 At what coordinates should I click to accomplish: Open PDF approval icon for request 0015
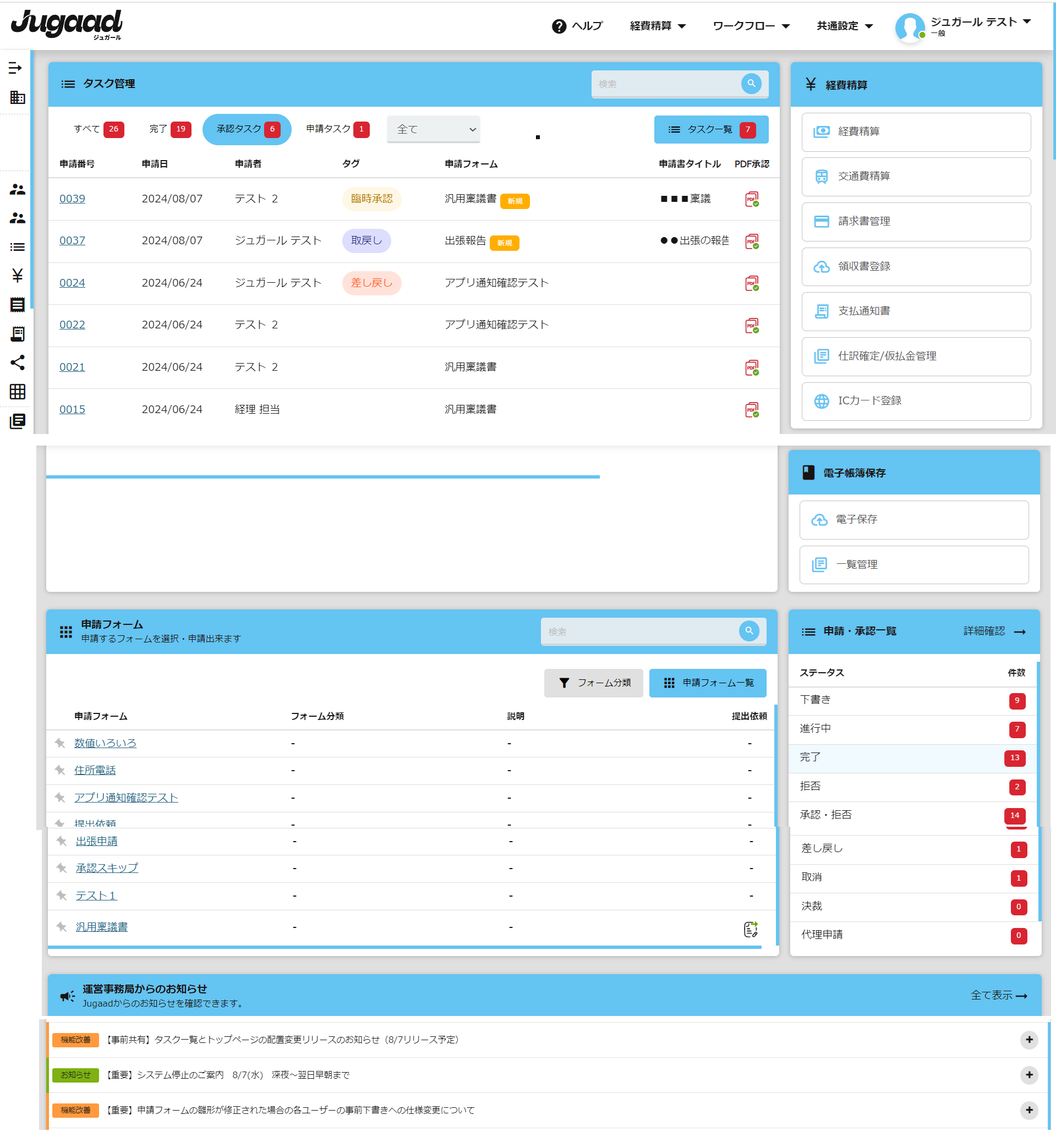[x=752, y=410]
